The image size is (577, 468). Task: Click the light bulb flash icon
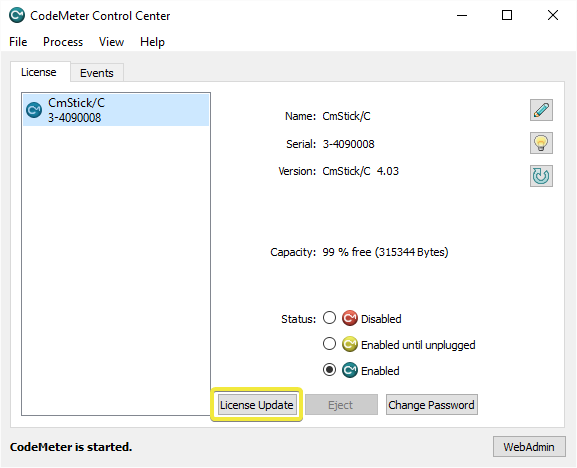tap(541, 143)
